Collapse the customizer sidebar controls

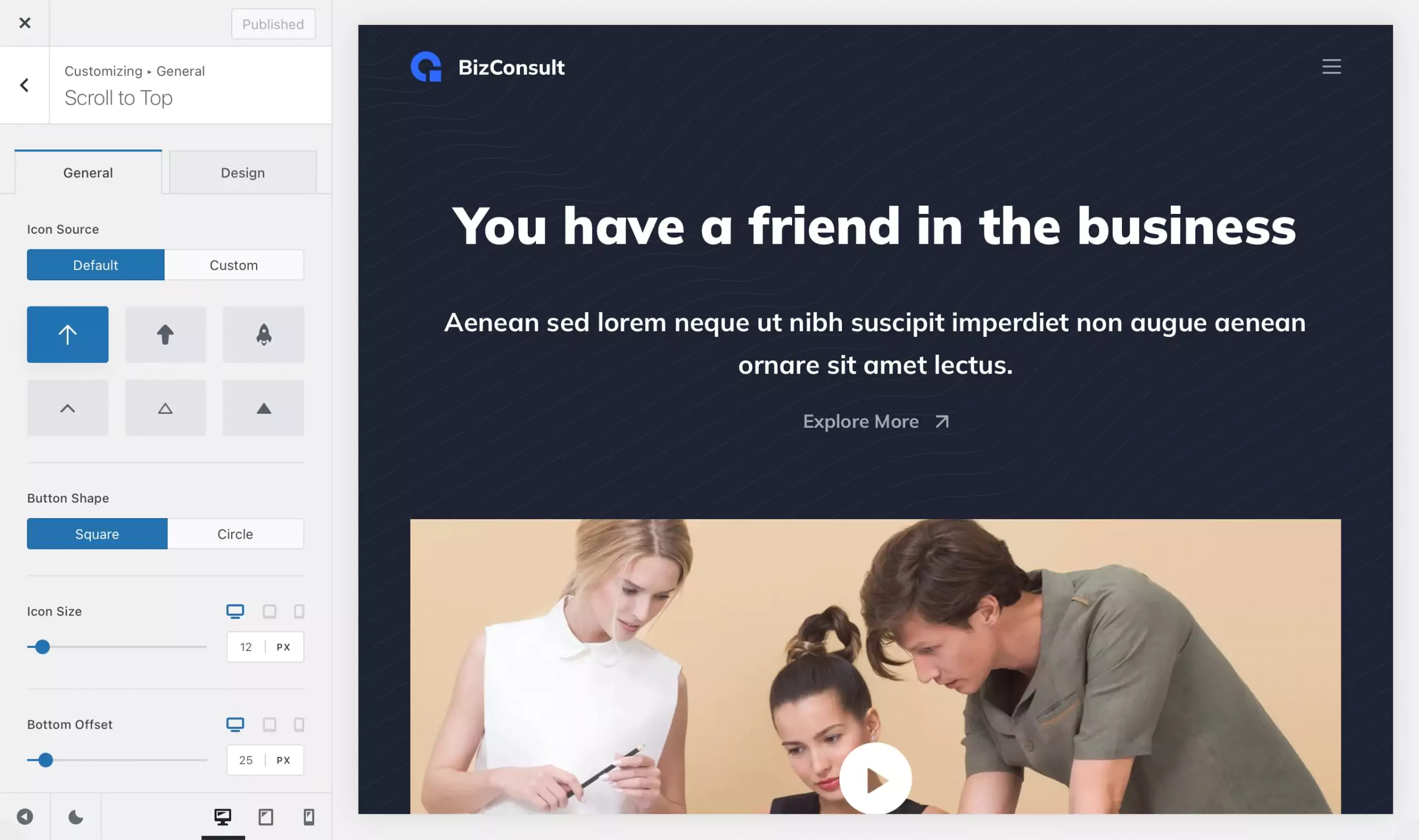point(24,817)
